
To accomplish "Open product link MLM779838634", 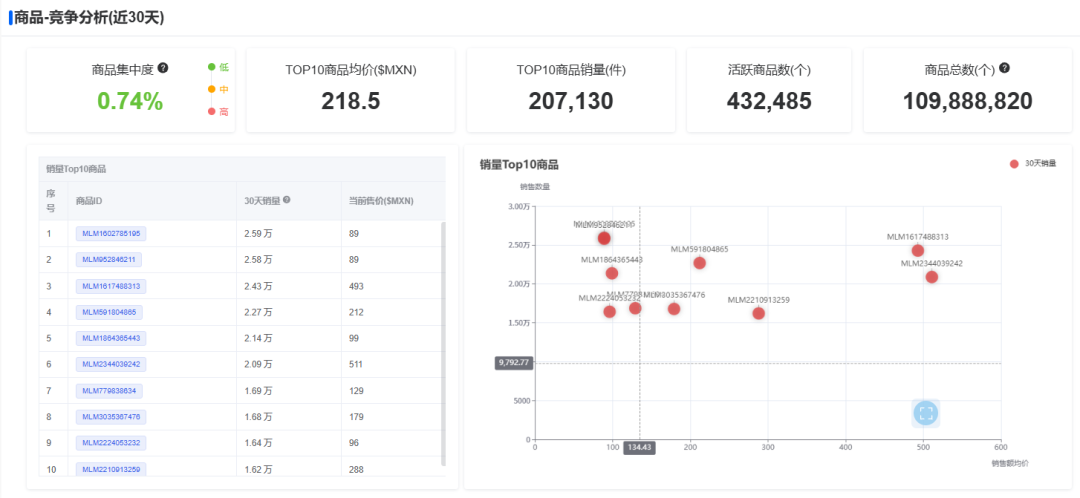I will (109, 391).
